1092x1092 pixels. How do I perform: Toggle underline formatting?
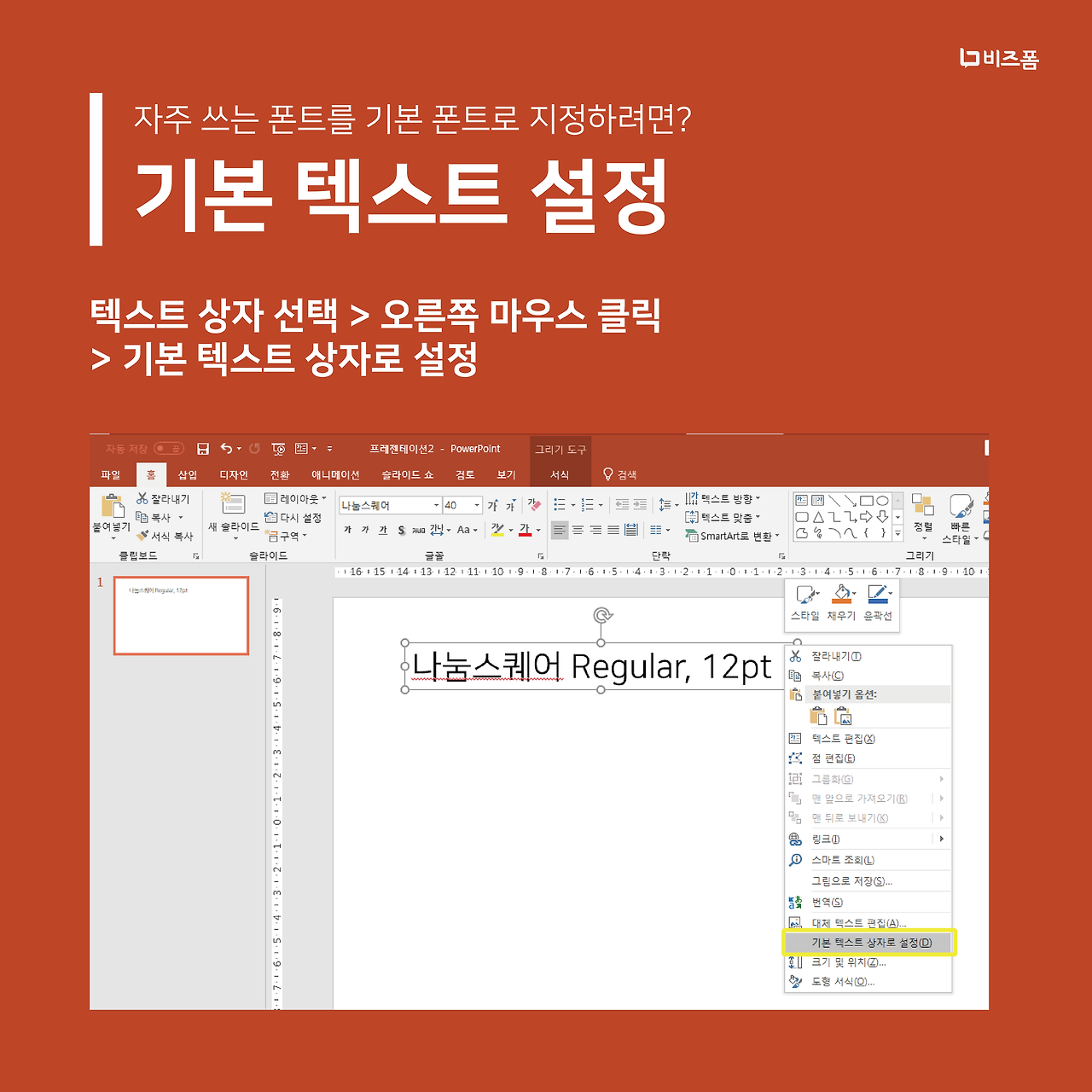[383, 530]
